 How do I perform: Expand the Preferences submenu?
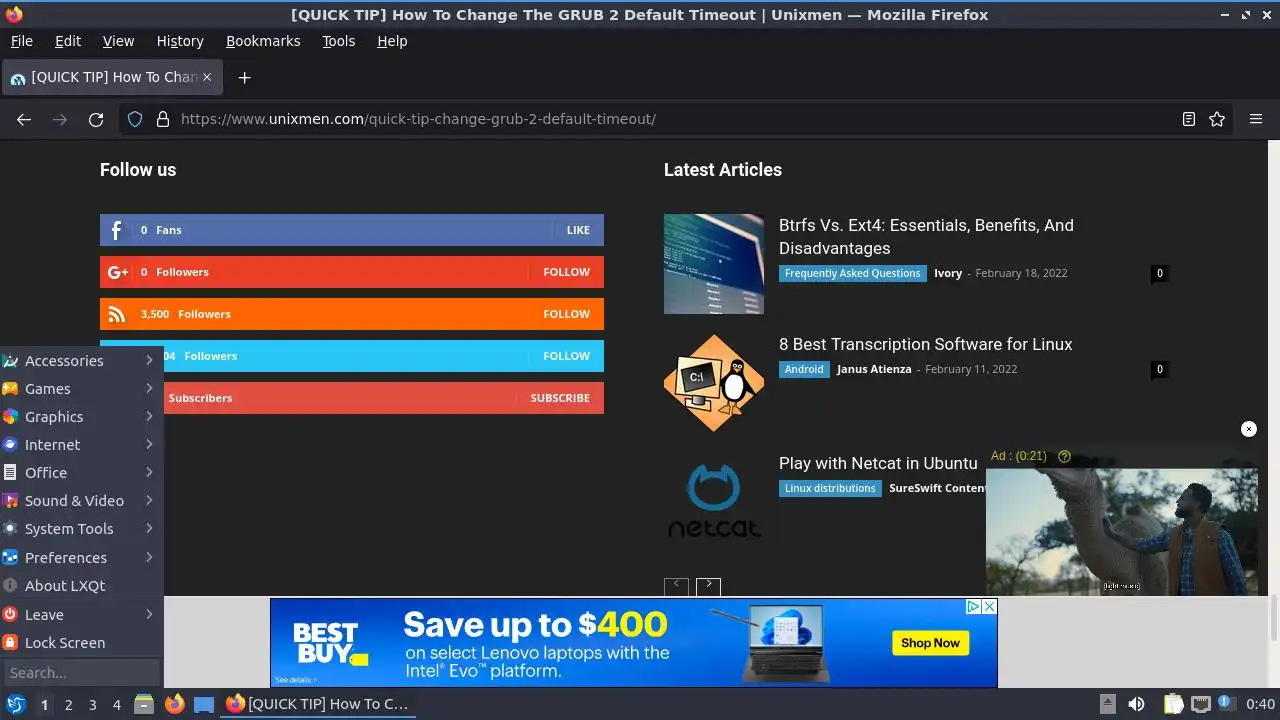pyautogui.click(x=81, y=557)
